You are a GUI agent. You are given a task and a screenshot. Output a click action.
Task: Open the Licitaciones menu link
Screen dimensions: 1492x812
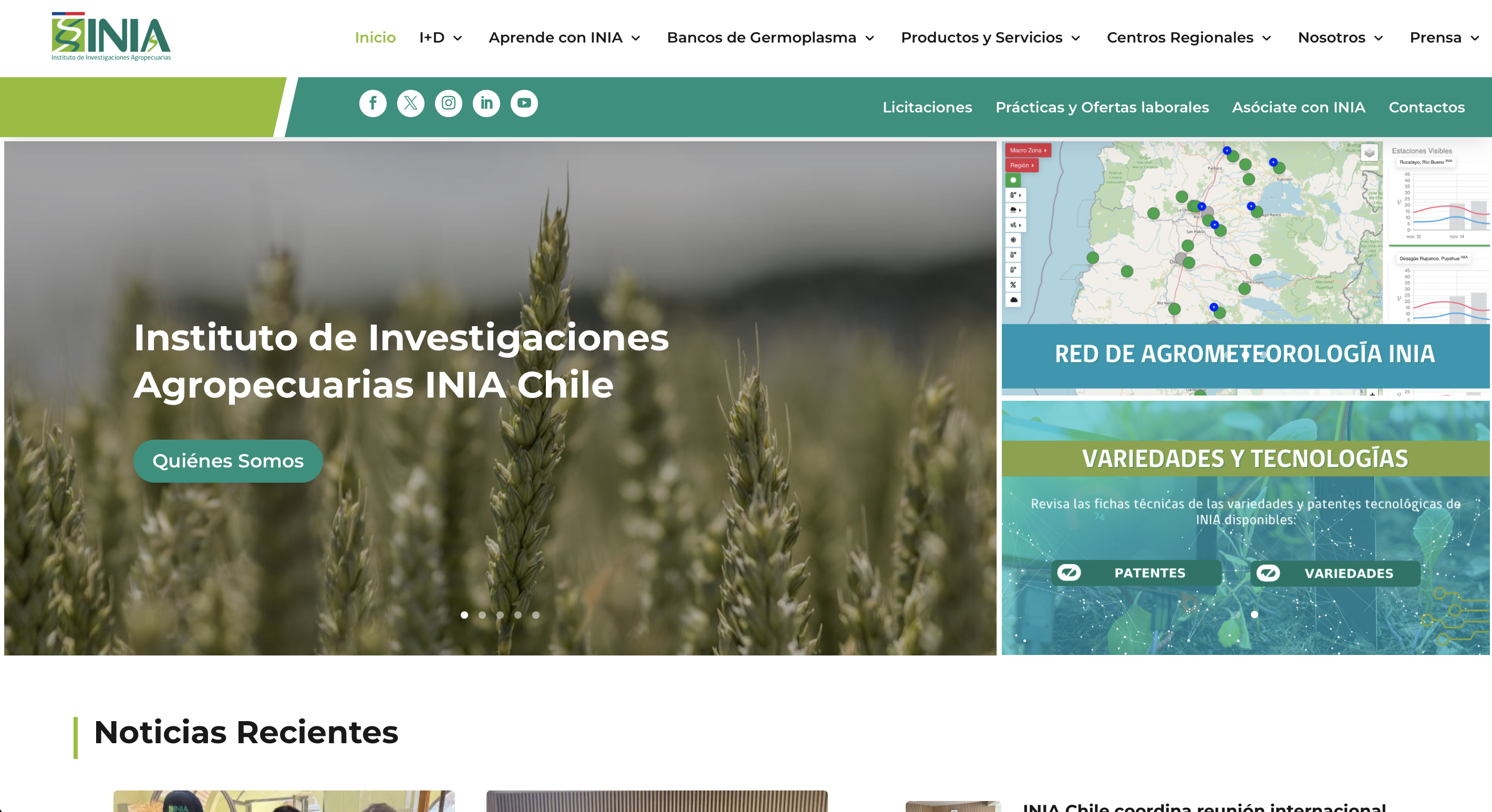click(927, 107)
